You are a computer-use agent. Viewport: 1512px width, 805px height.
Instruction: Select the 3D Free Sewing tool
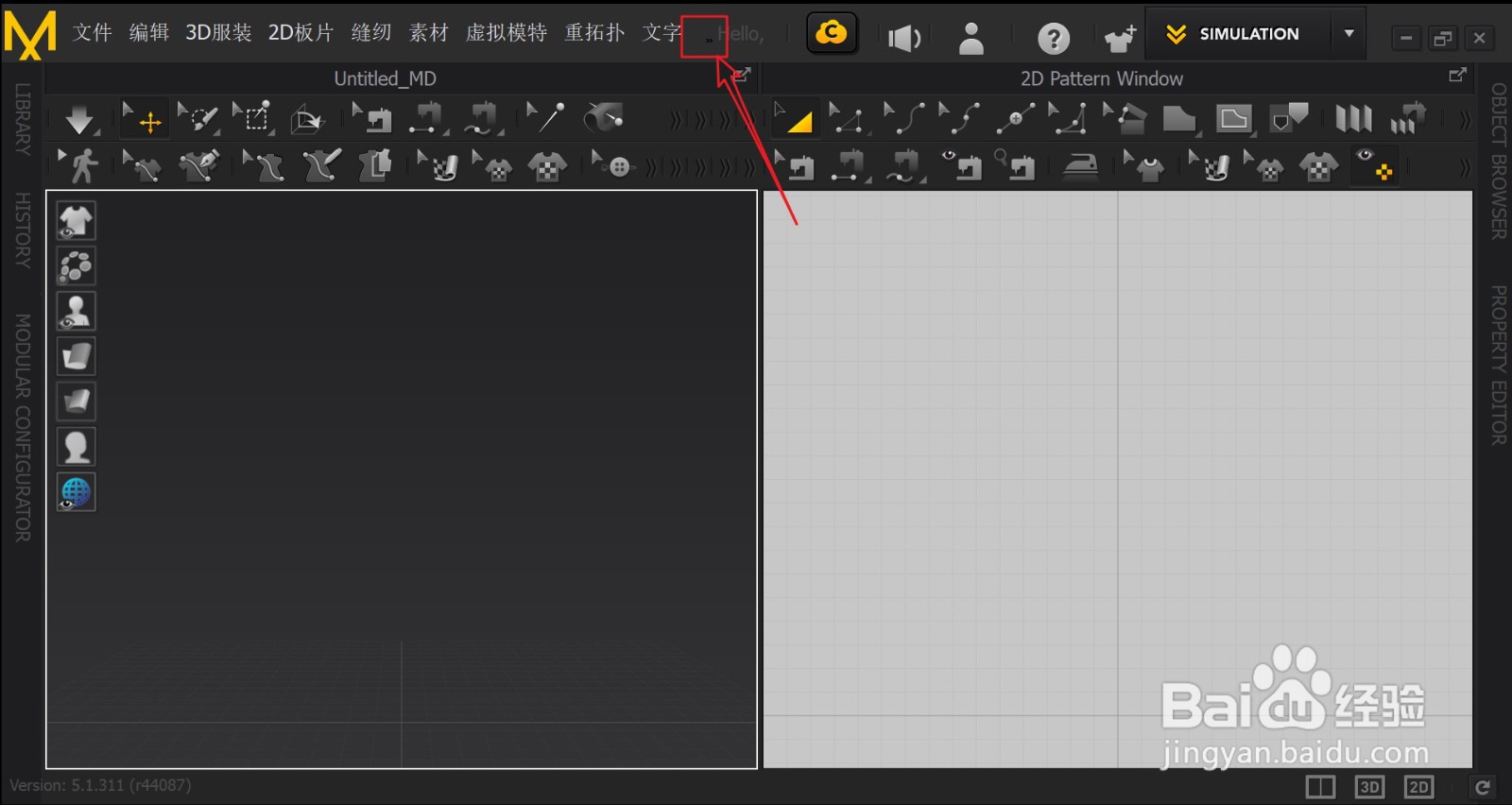[483, 119]
